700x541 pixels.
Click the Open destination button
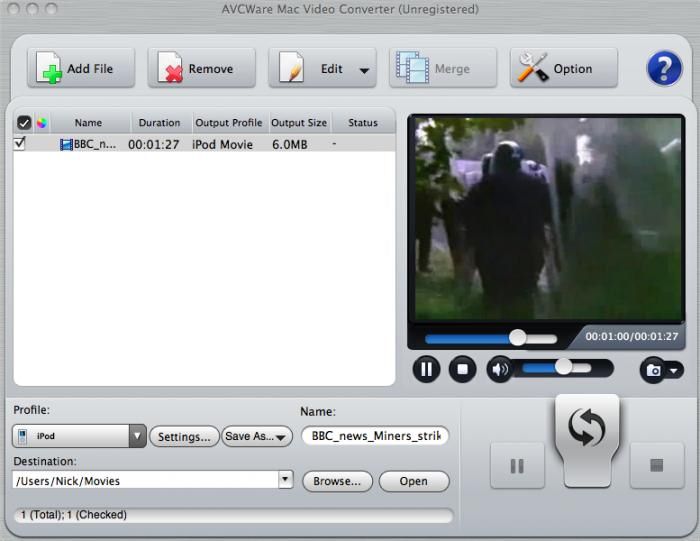click(414, 481)
